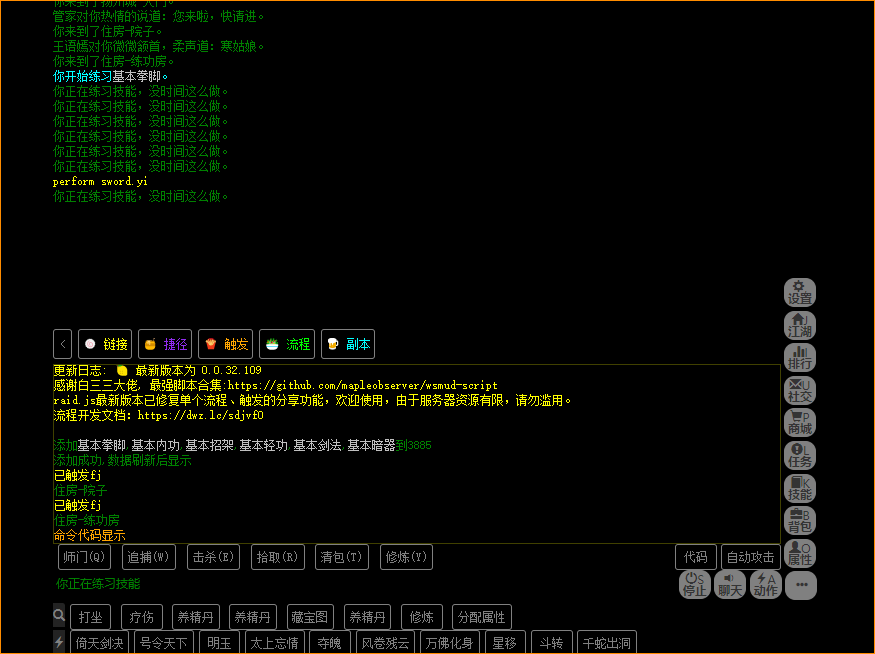Open the 技能 skills icon
This screenshot has width=875, height=654.
(x=800, y=488)
